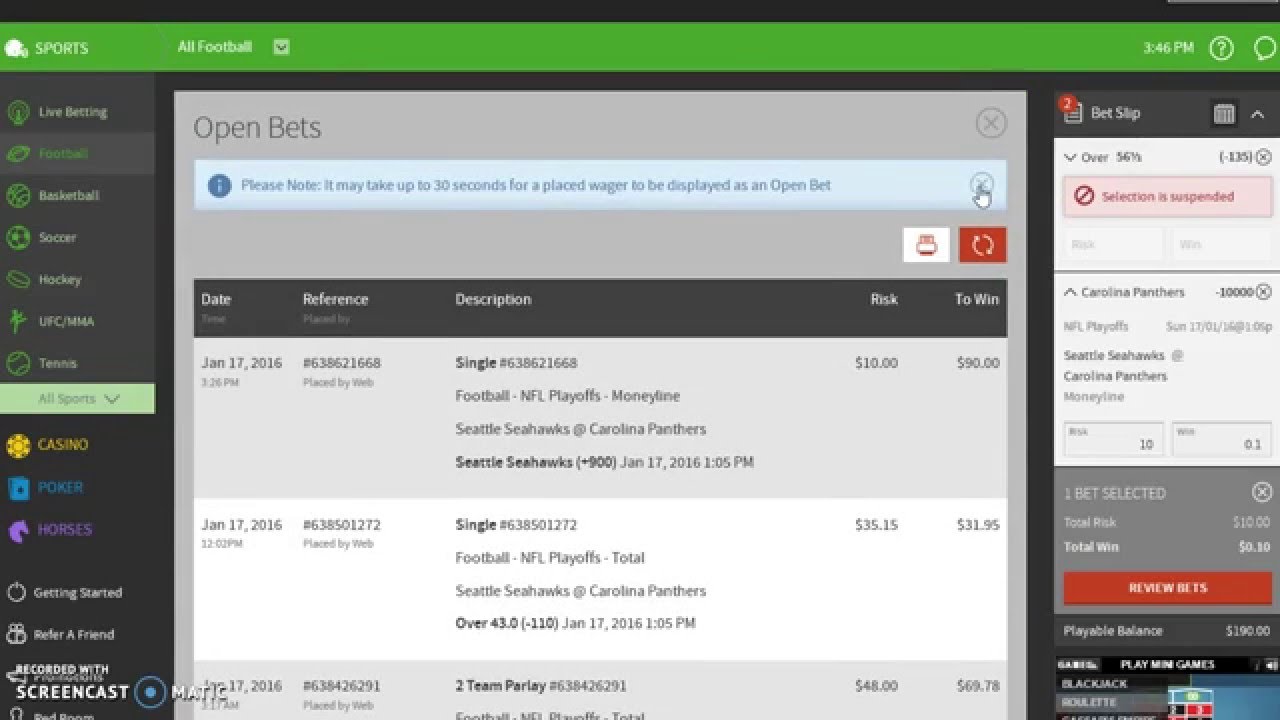Image resolution: width=1280 pixels, height=720 pixels.
Task: Click the Playable Balance amount $190.00
Action: (x=1247, y=631)
